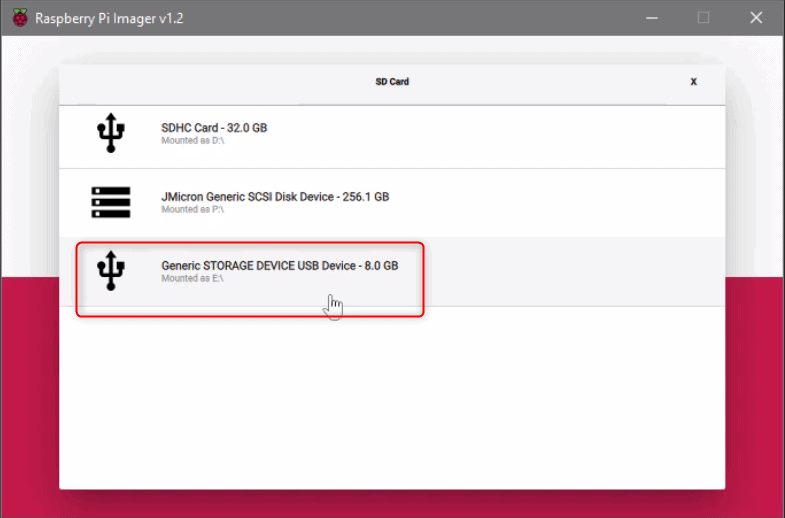Close the Raspberry Pi Imager window

(x=756, y=18)
